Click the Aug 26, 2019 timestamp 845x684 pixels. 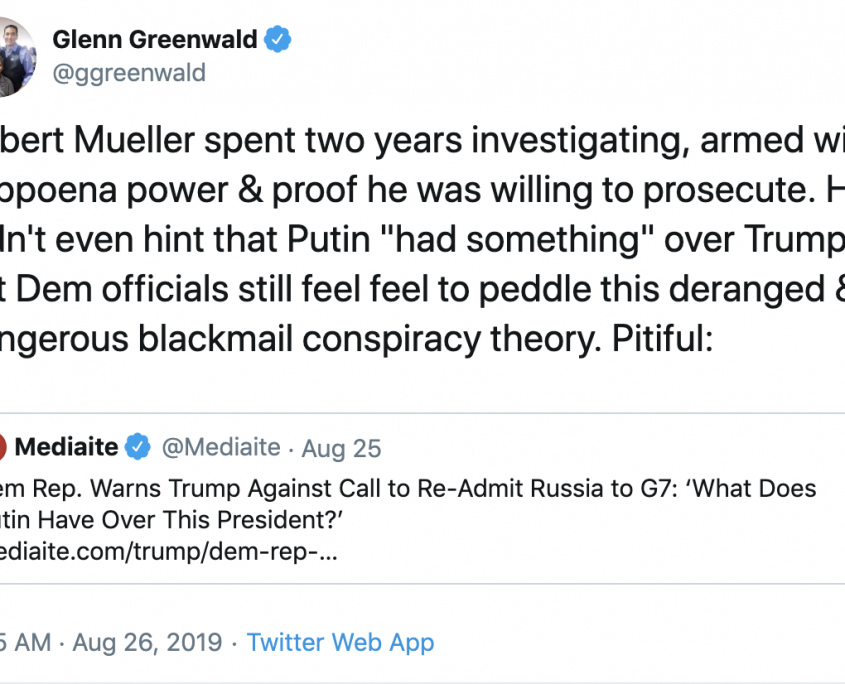(145, 641)
